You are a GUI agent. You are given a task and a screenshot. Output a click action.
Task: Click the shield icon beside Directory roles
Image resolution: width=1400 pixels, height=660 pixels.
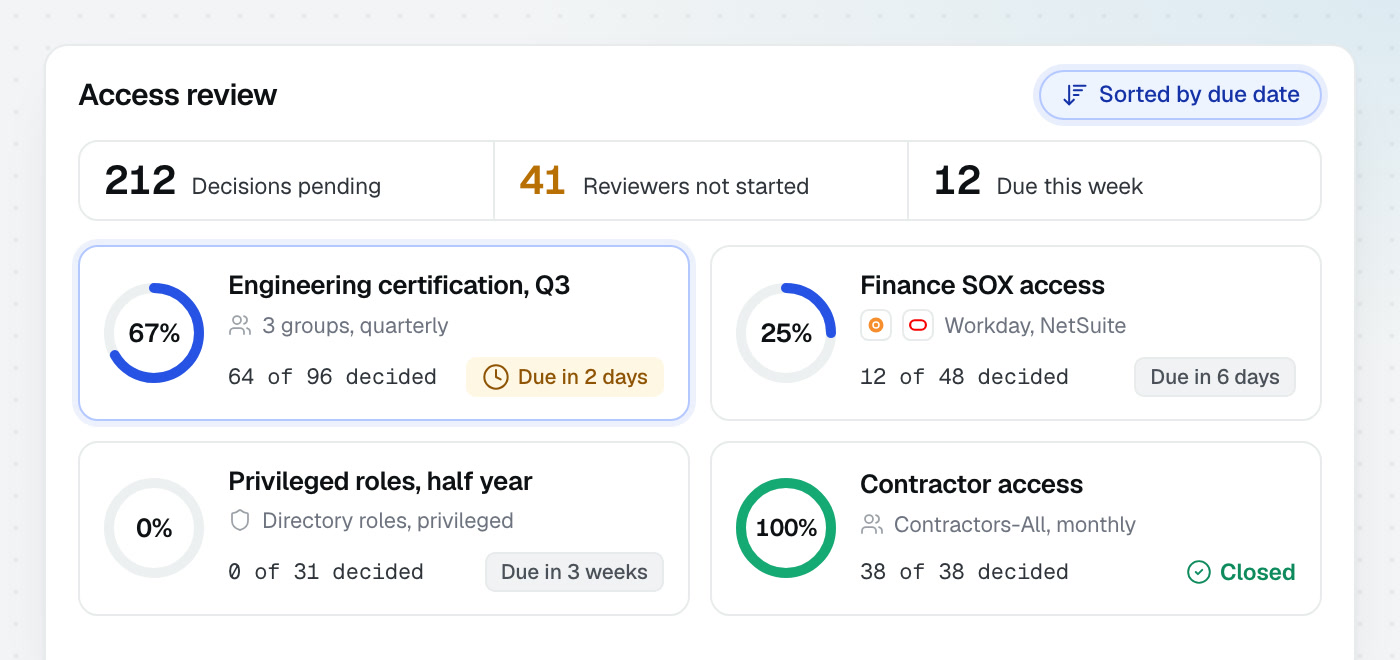click(240, 521)
